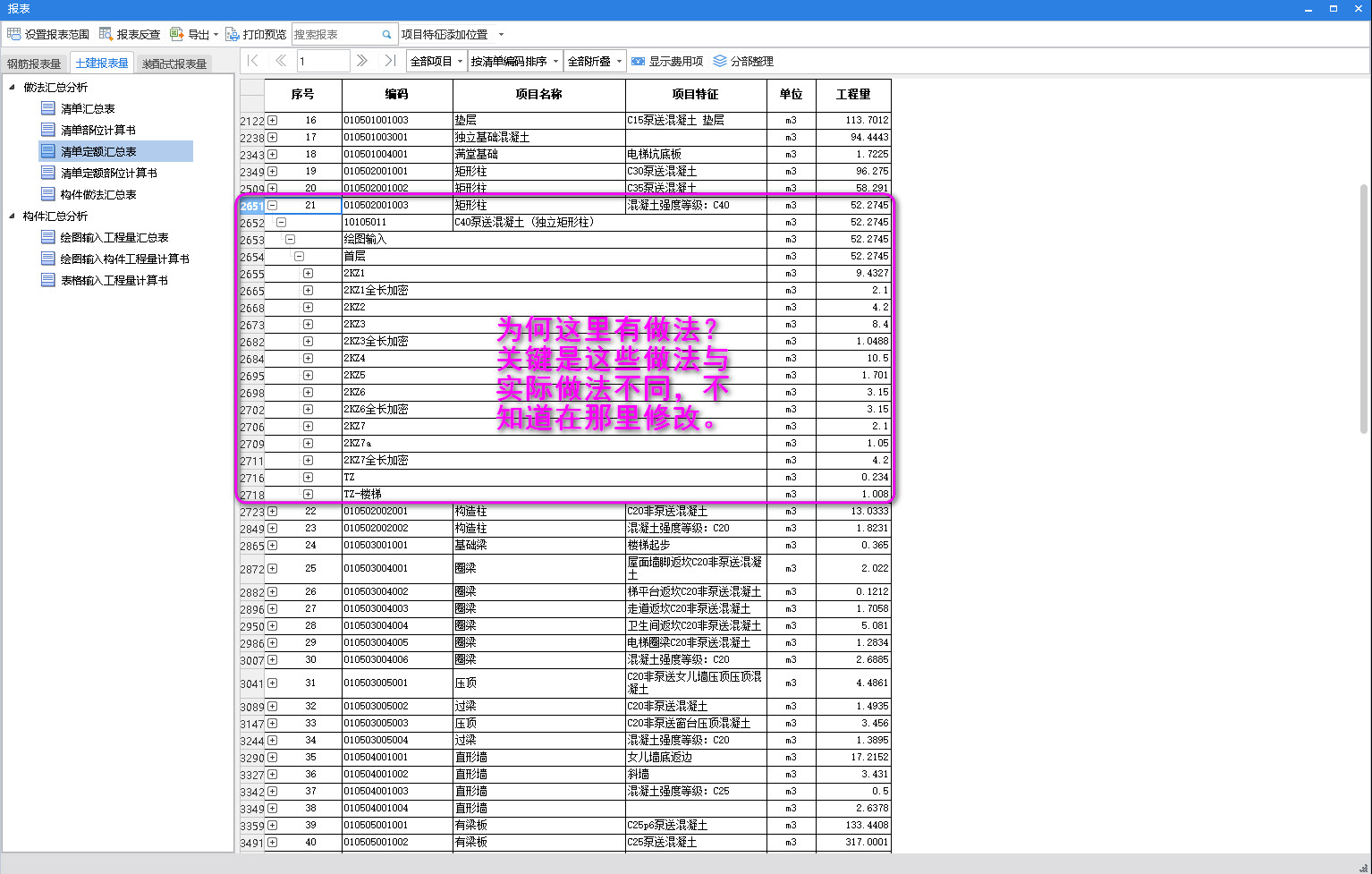Click the 工程量 column header
Image resolution: width=1372 pixels, height=874 pixels.
(852, 94)
